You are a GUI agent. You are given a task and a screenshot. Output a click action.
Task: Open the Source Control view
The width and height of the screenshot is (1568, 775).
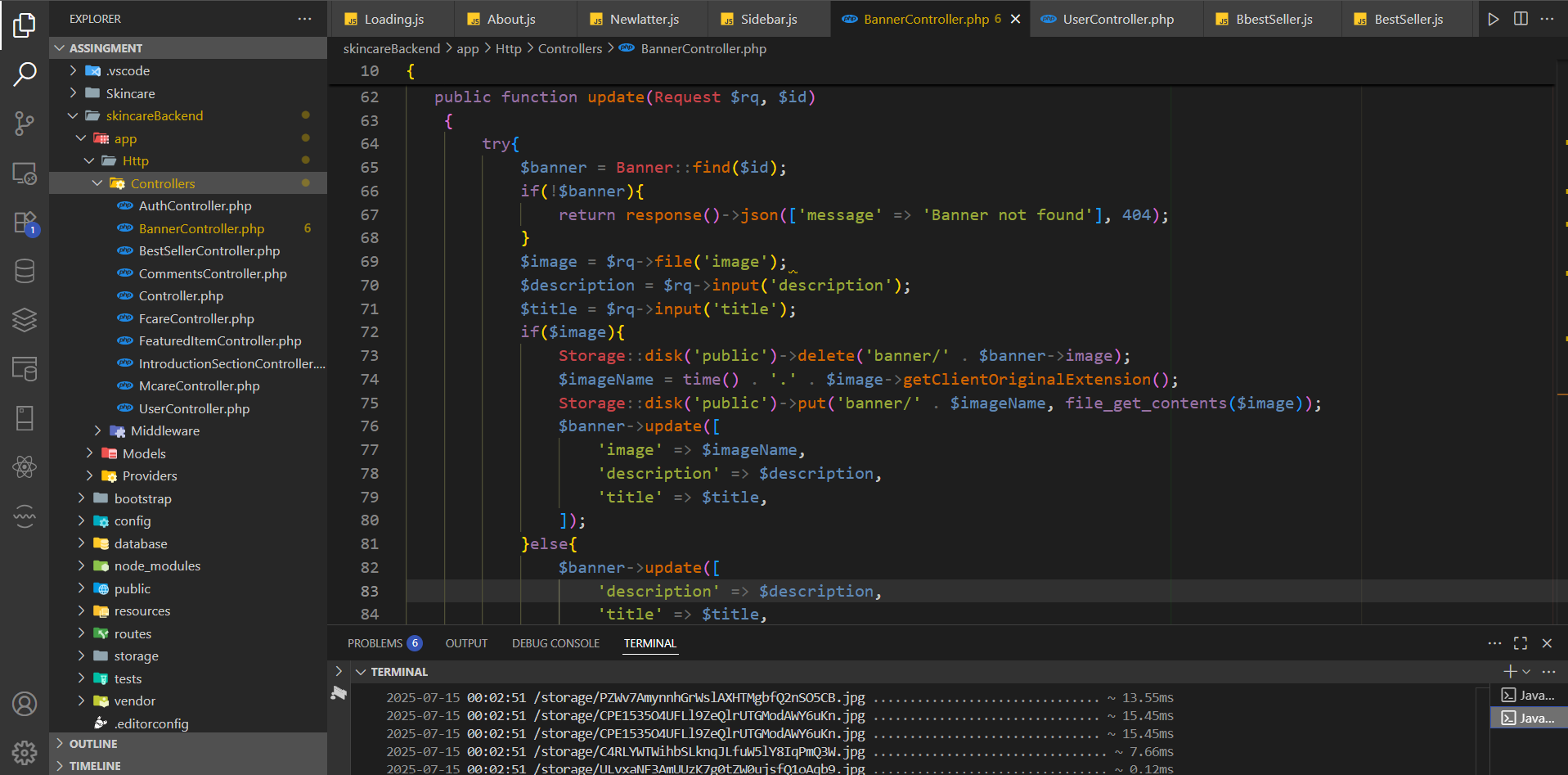(25, 124)
